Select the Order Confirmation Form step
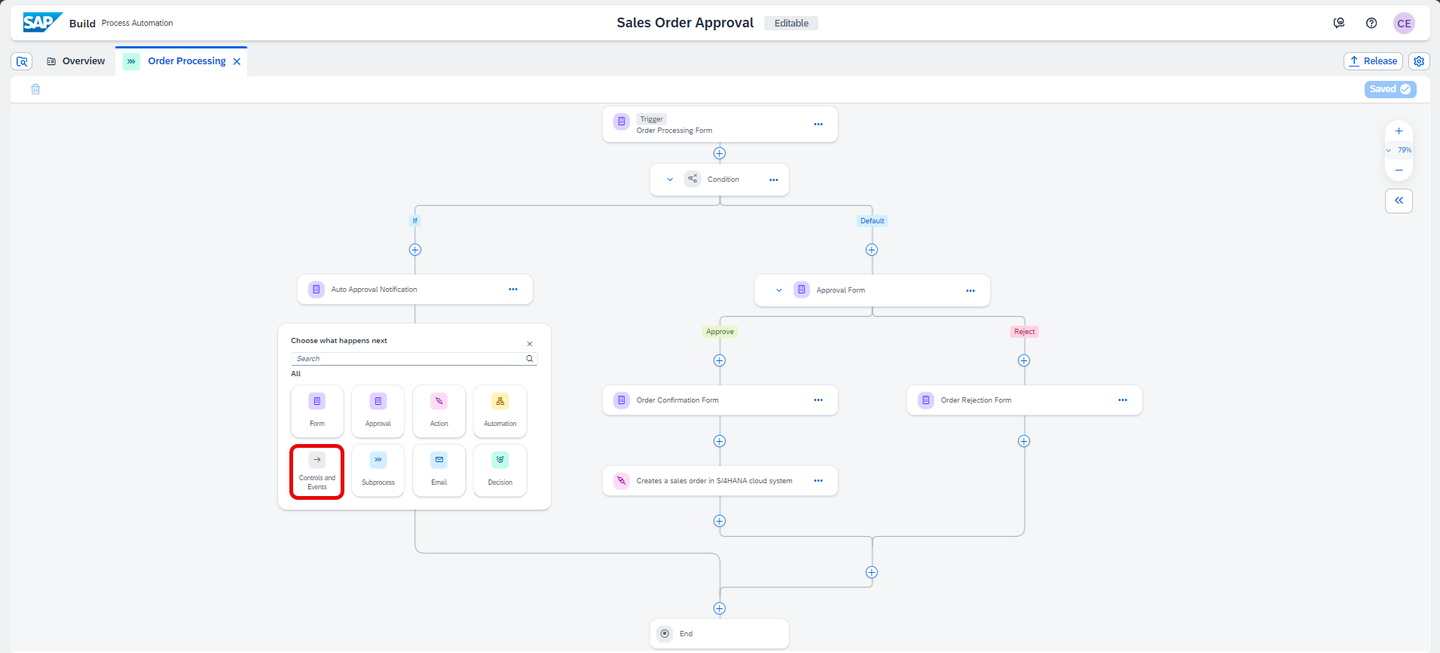 coord(720,400)
